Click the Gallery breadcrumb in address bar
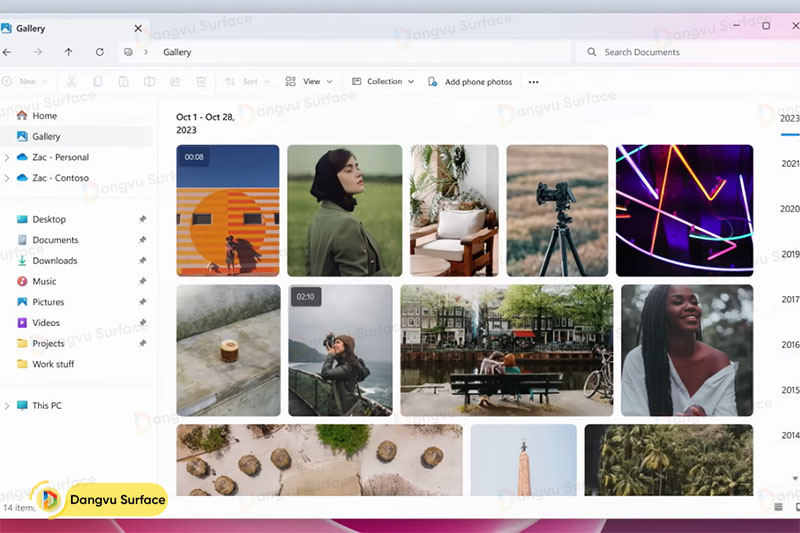Viewport: 800px width, 533px height. coord(177,52)
